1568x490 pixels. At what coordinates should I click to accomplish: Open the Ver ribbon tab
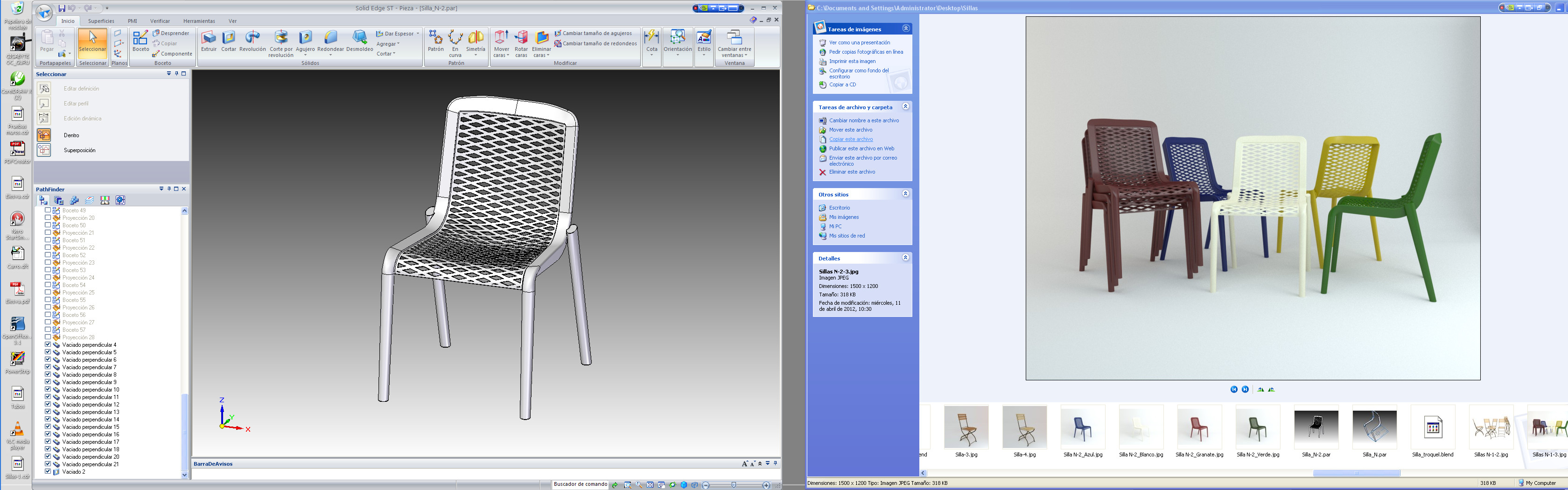tap(232, 21)
